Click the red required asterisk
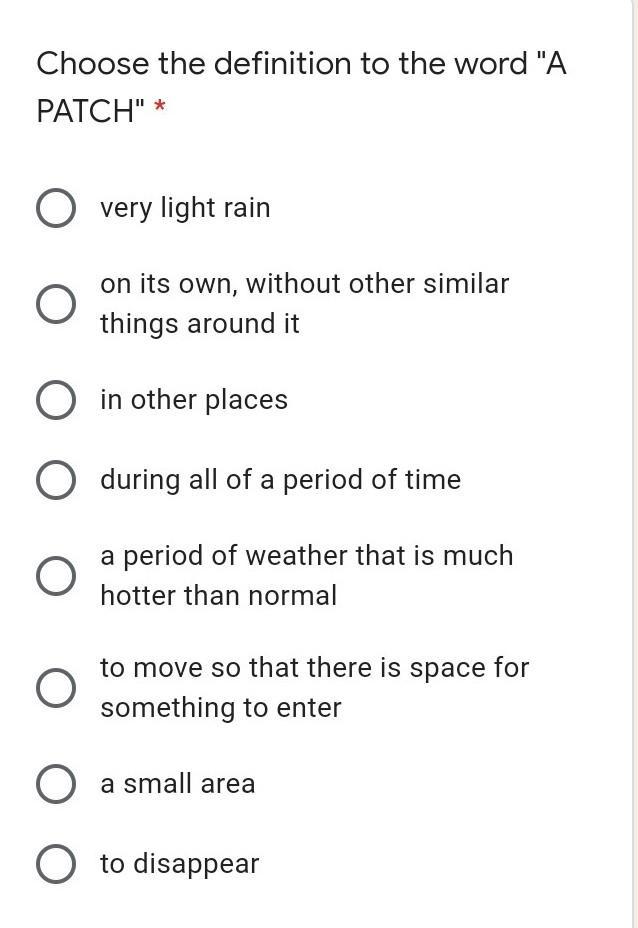The image size is (638, 928). [x=159, y=110]
